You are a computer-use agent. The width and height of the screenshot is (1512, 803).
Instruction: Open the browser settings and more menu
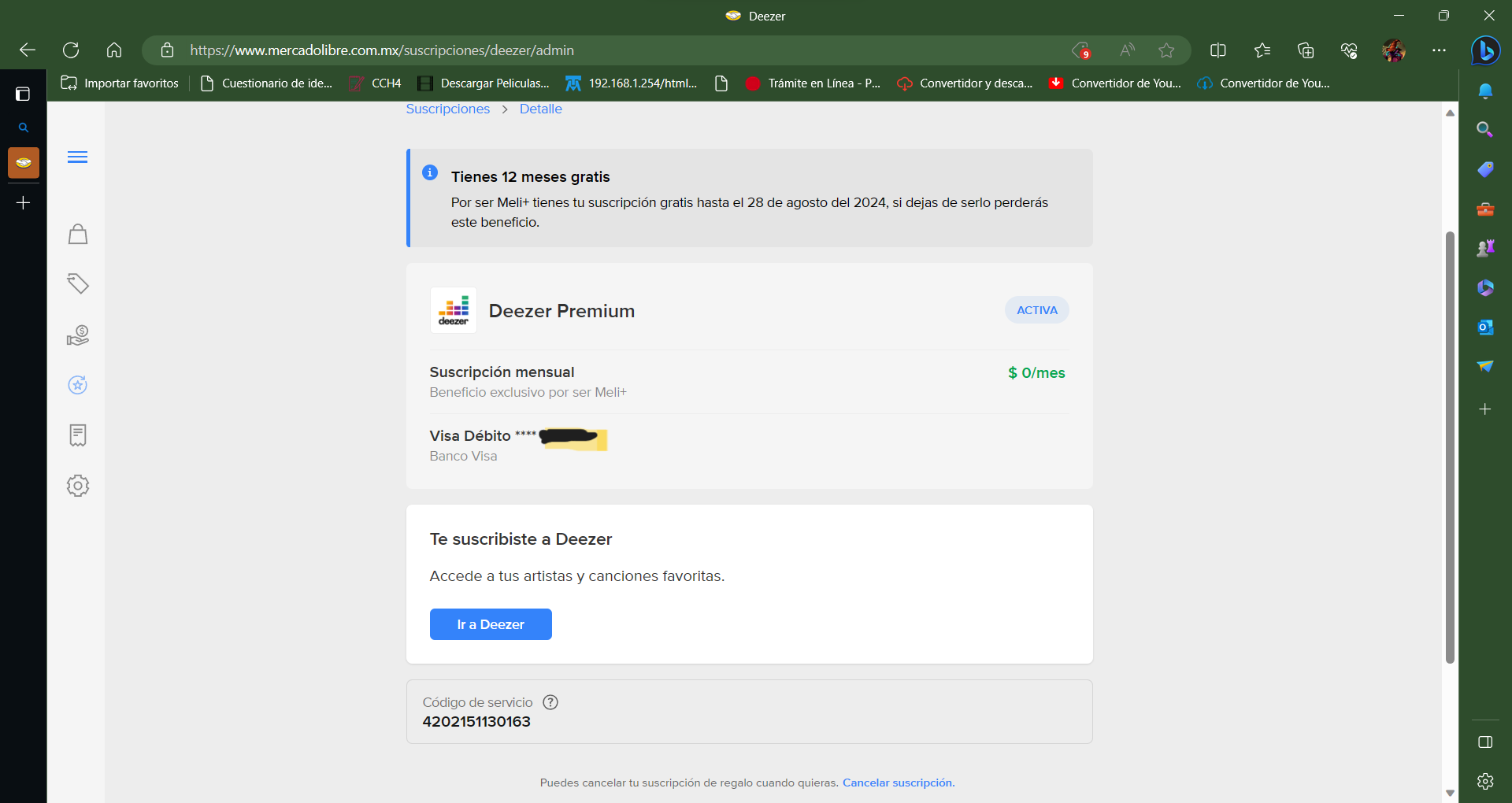pos(1439,50)
